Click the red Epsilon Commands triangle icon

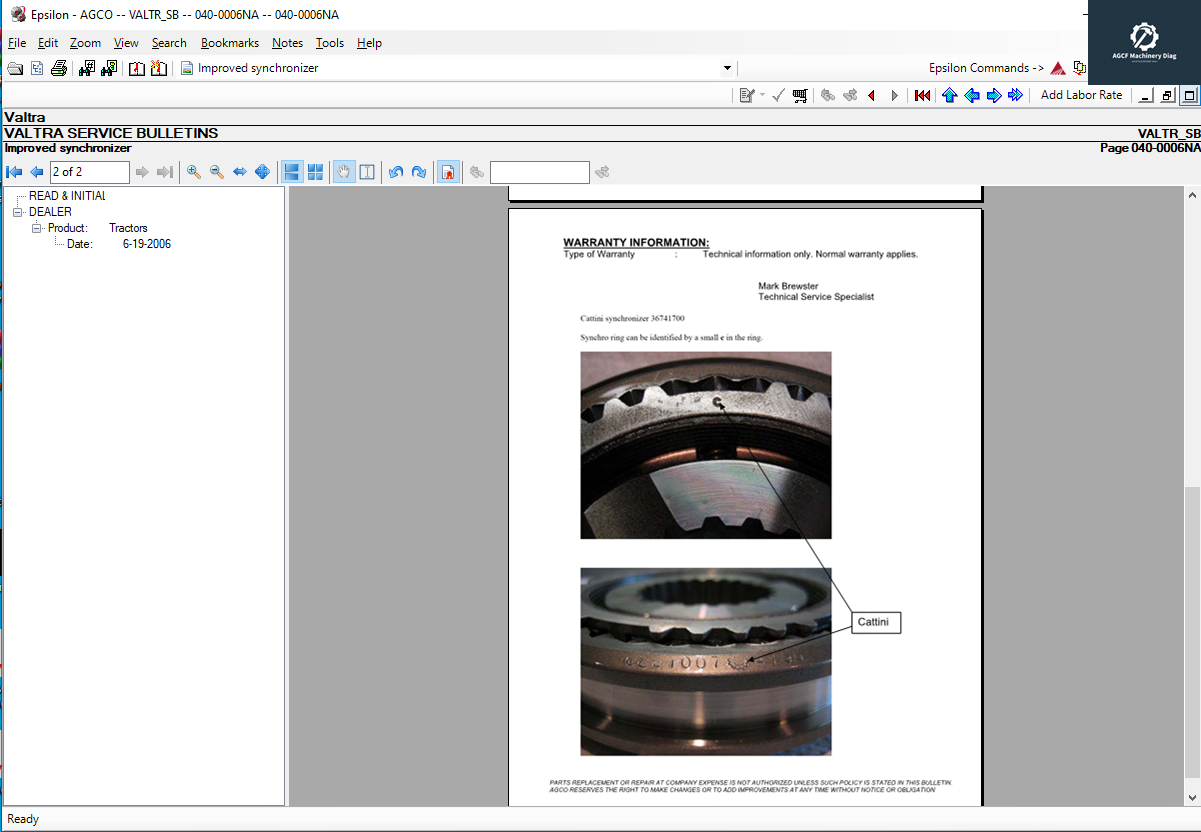[x=1057, y=68]
